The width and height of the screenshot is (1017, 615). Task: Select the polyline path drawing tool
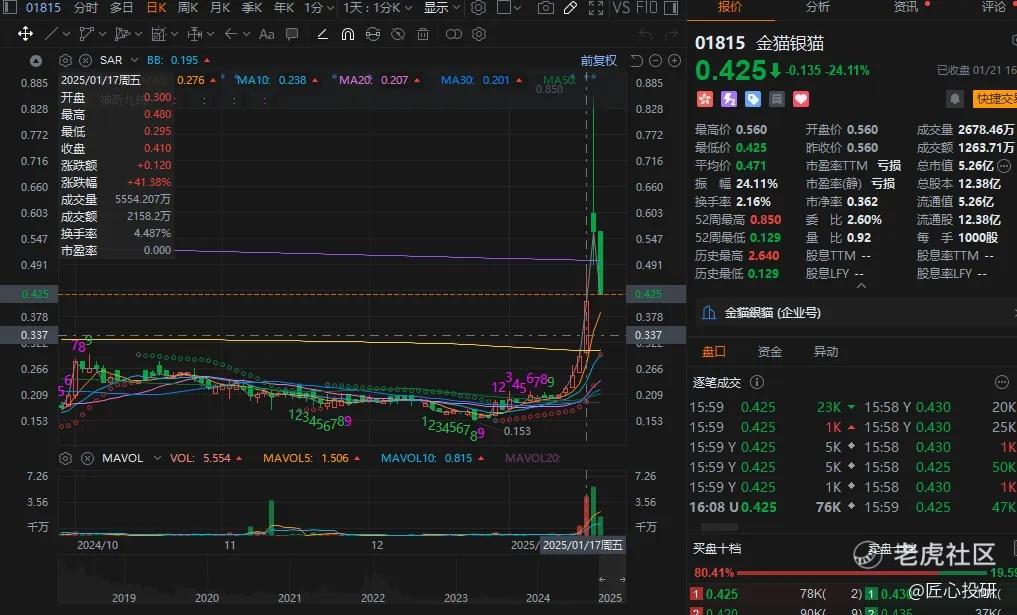click(x=86, y=34)
